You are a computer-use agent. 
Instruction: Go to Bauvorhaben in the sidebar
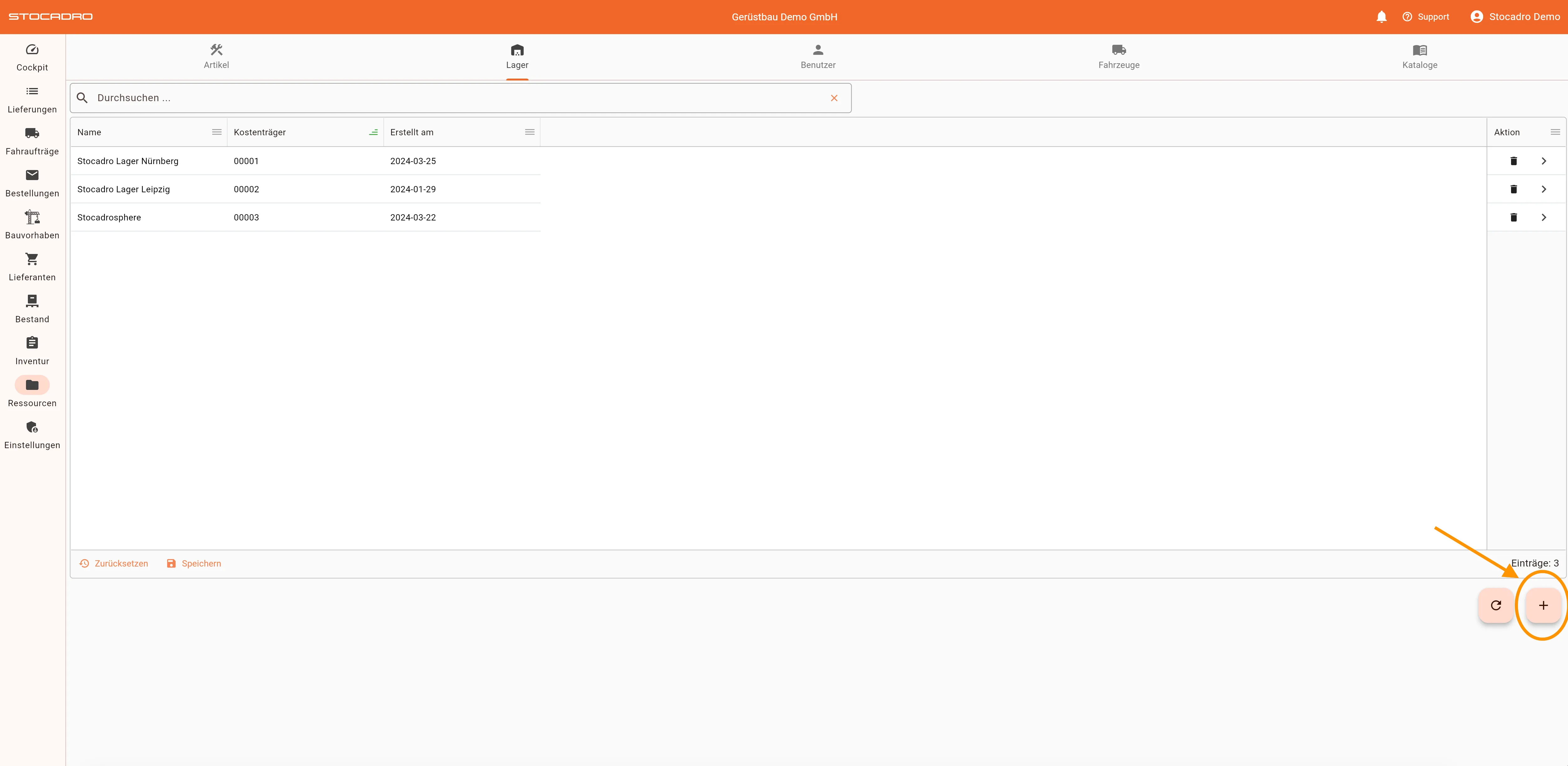(32, 225)
